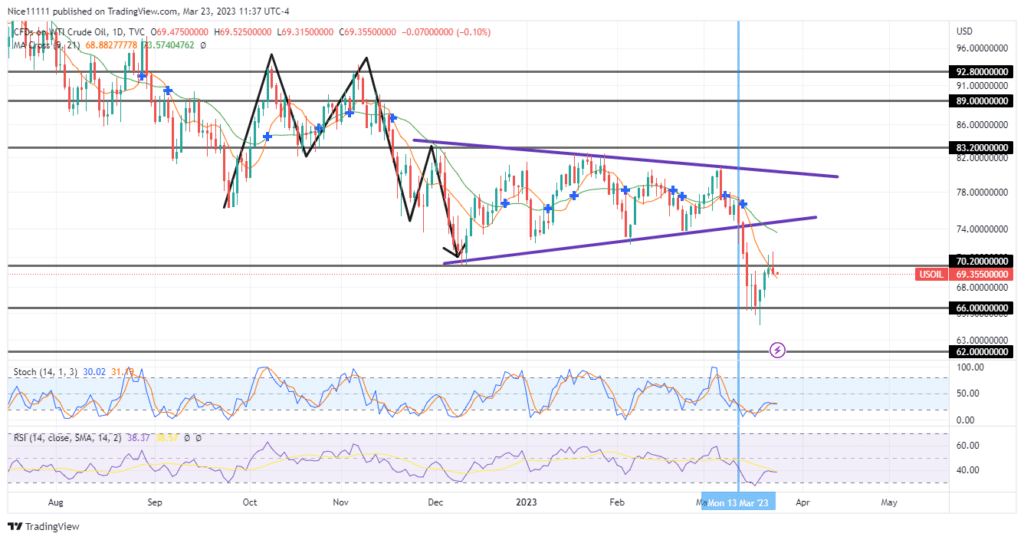Click the change value −0.07000000 (−0.10%)
The height and width of the screenshot is (540, 1024).
(445, 31)
